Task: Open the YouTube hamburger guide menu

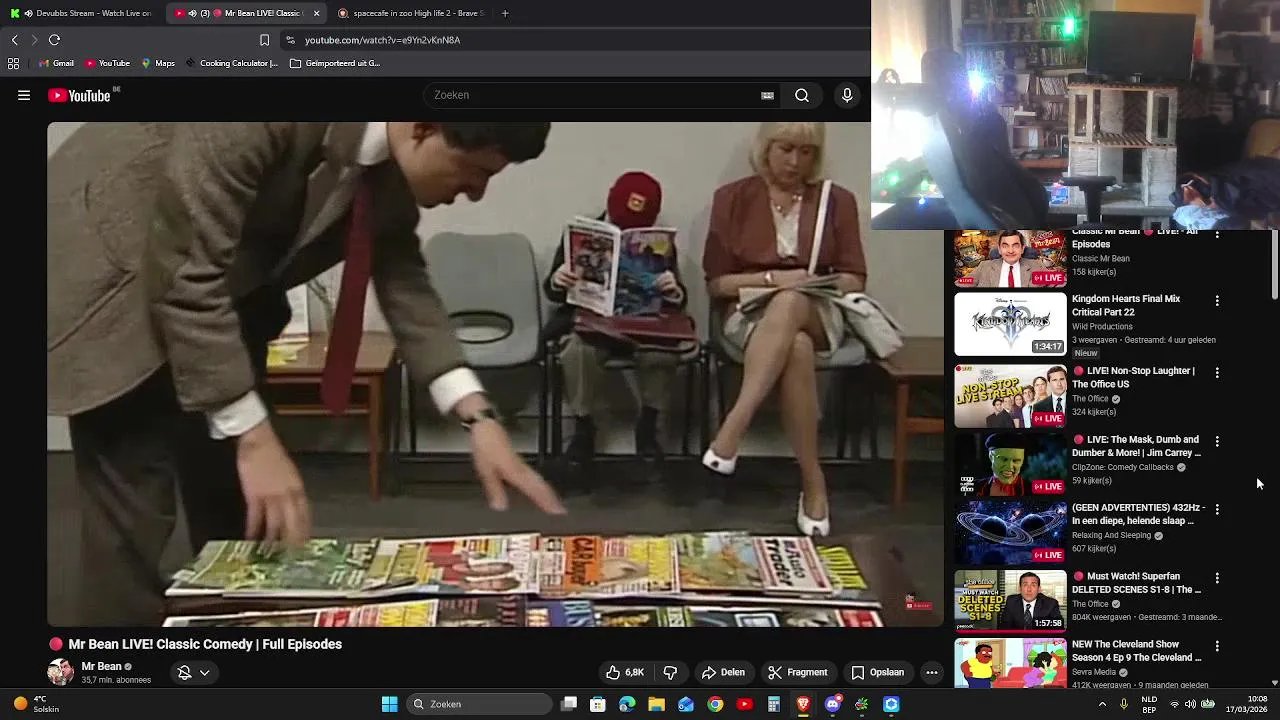Action: pyautogui.click(x=24, y=95)
